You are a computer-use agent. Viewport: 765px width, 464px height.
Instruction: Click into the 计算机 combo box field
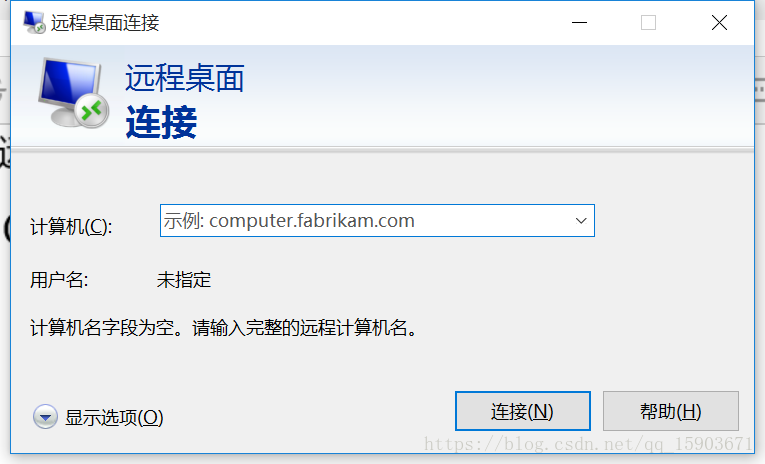click(377, 221)
